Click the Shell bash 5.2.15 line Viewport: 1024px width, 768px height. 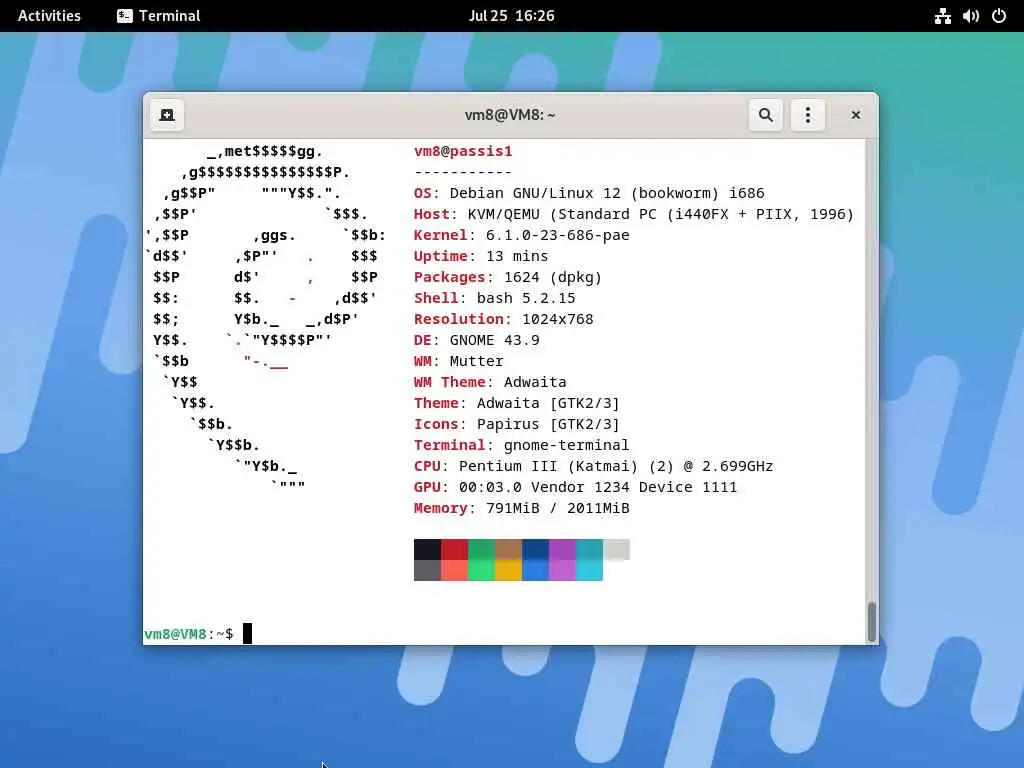pyautogui.click(x=494, y=298)
